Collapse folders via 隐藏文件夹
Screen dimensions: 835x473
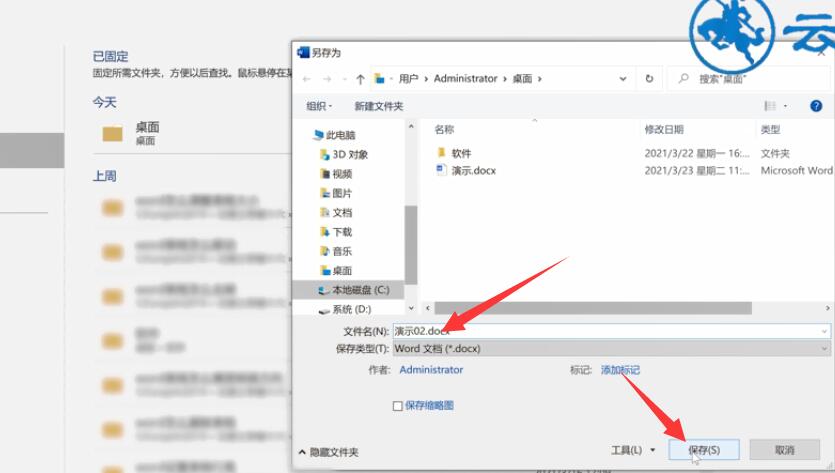click(329, 452)
